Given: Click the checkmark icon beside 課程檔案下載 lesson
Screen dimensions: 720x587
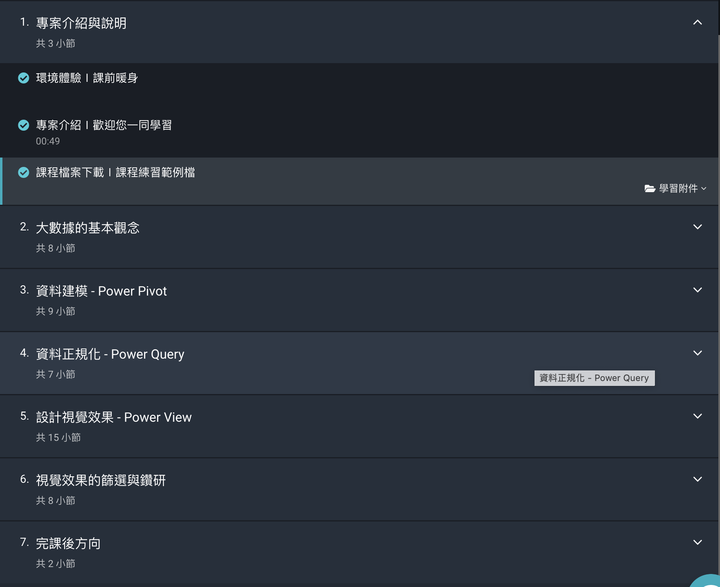Looking at the screenshot, I should tap(23, 172).
